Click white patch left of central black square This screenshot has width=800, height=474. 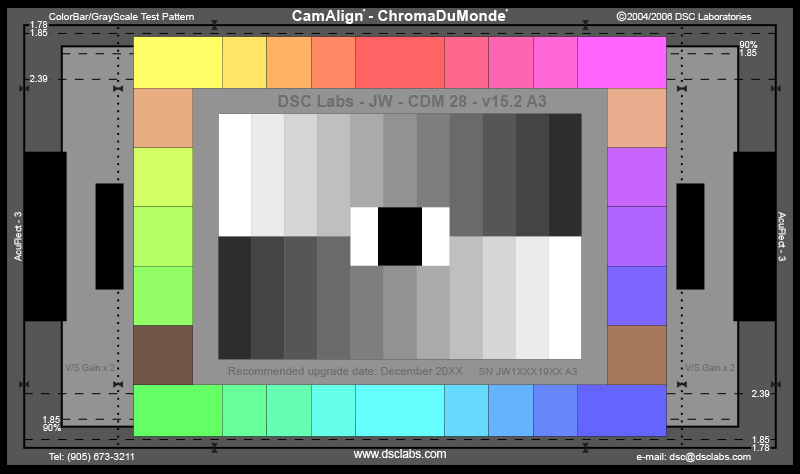click(364, 236)
